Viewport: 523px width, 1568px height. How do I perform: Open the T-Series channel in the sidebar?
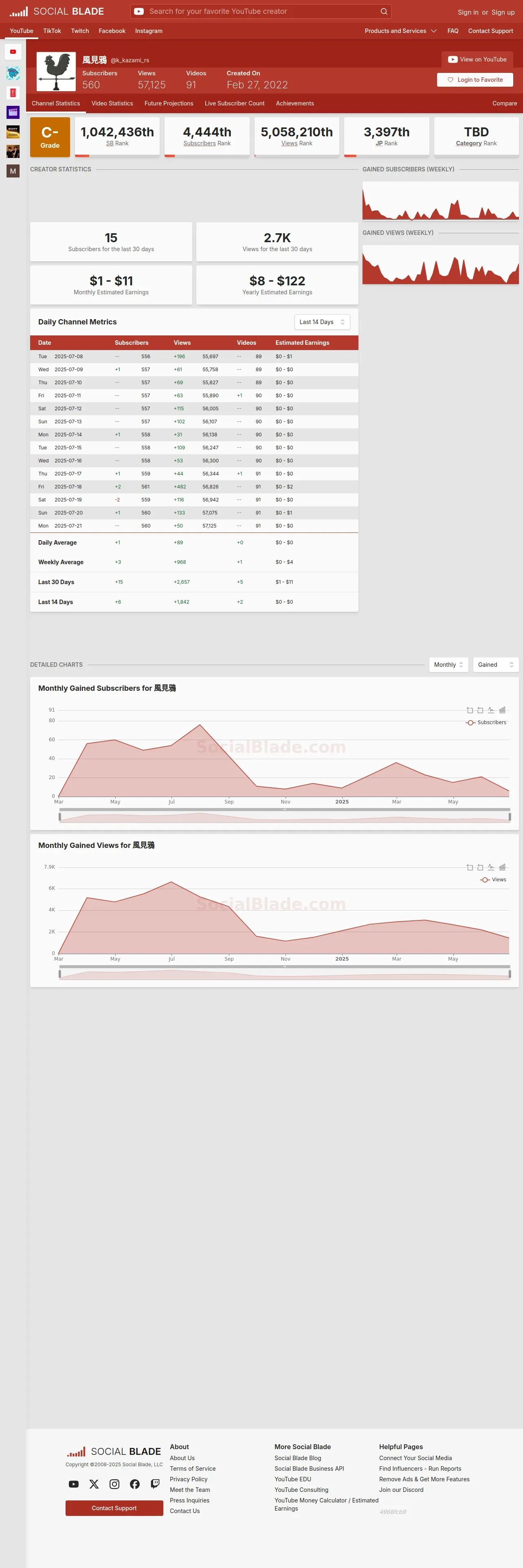[x=13, y=93]
